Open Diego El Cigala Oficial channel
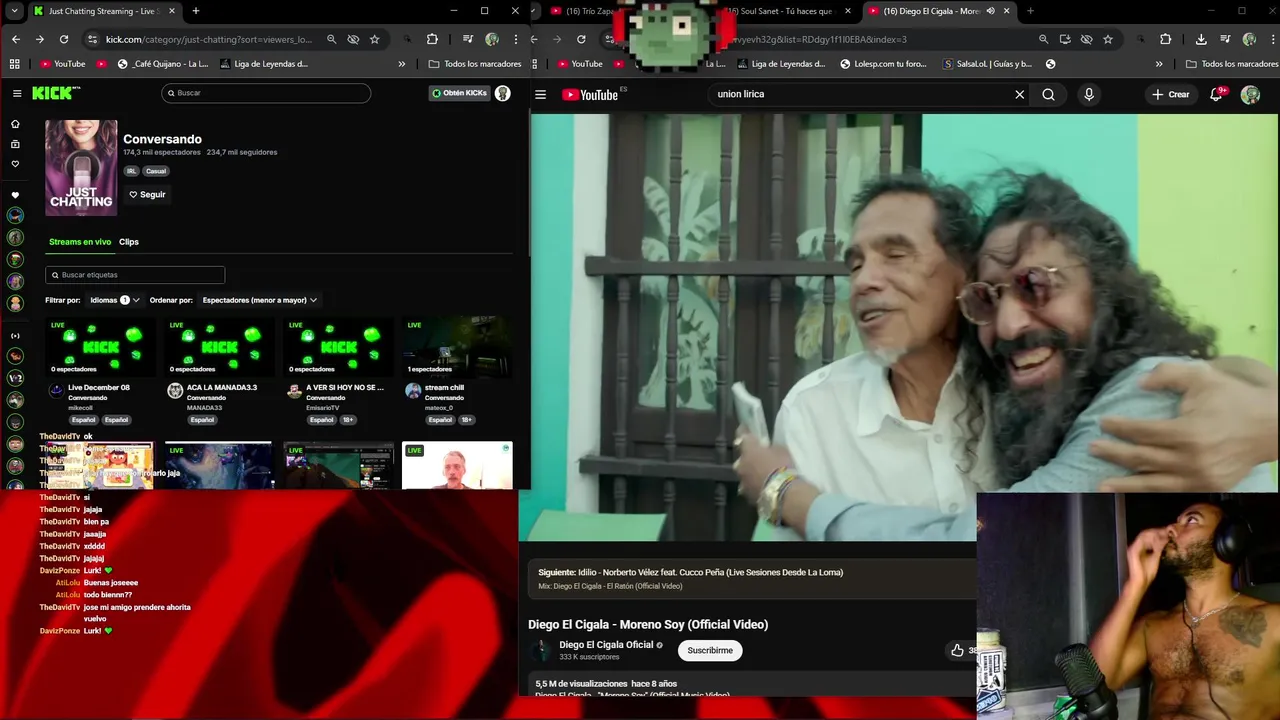 [x=606, y=645]
